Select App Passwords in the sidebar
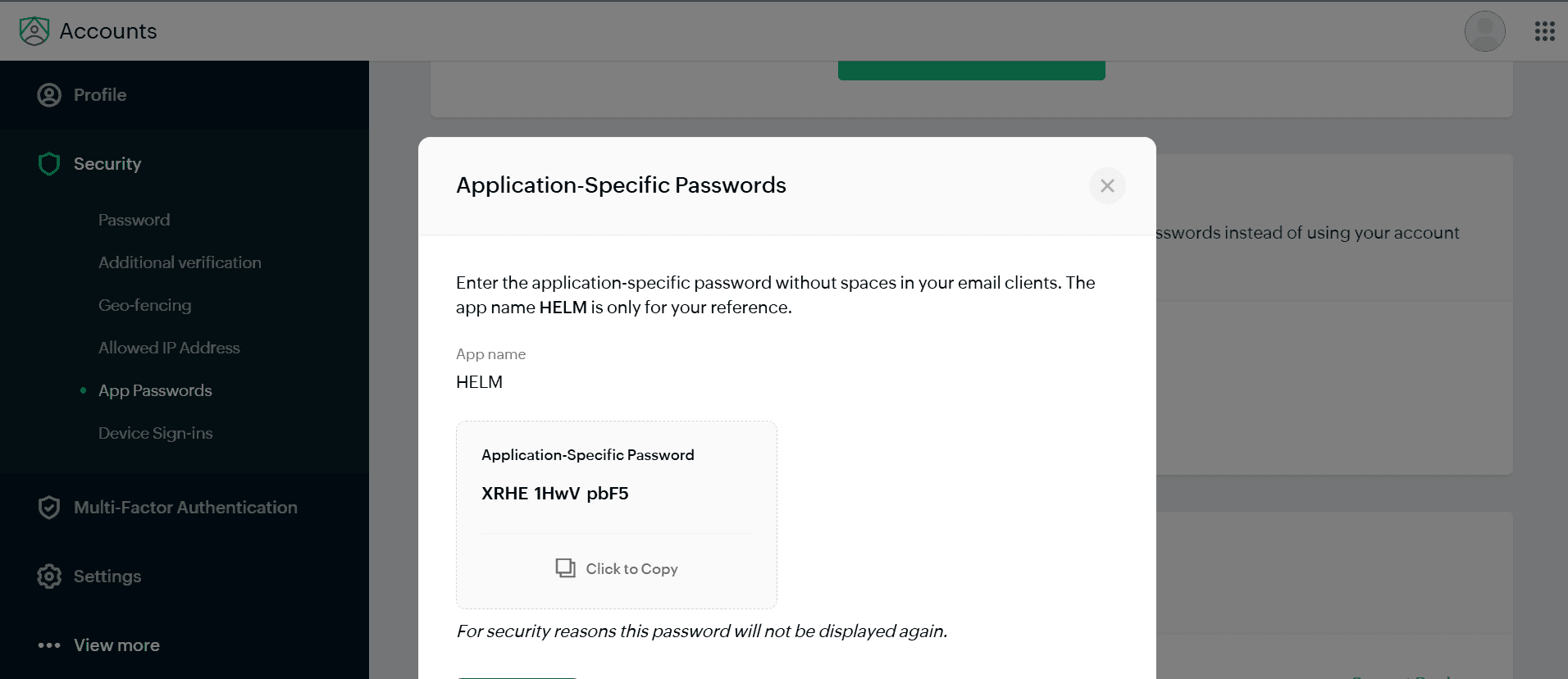 155,390
